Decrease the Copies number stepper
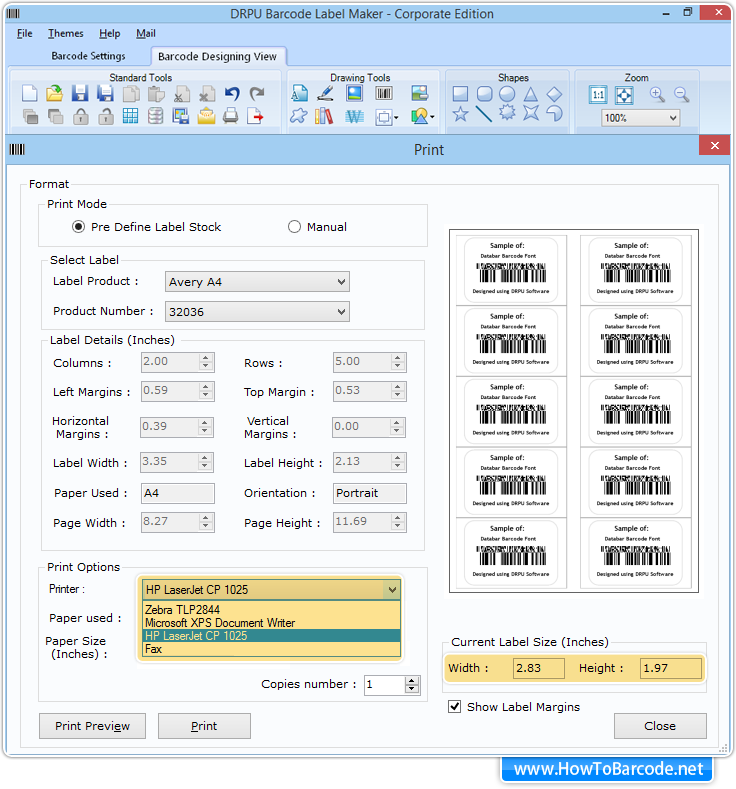This screenshot has height=789, width=736. [x=412, y=689]
